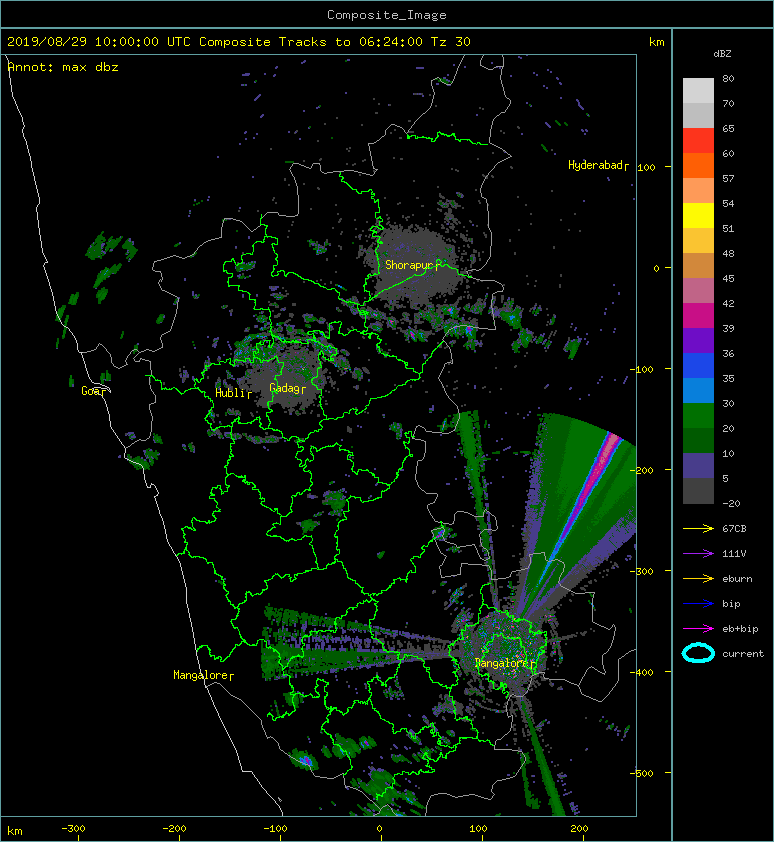Click the blue bip arrow legend icon
774x842 pixels.
[x=698, y=604]
